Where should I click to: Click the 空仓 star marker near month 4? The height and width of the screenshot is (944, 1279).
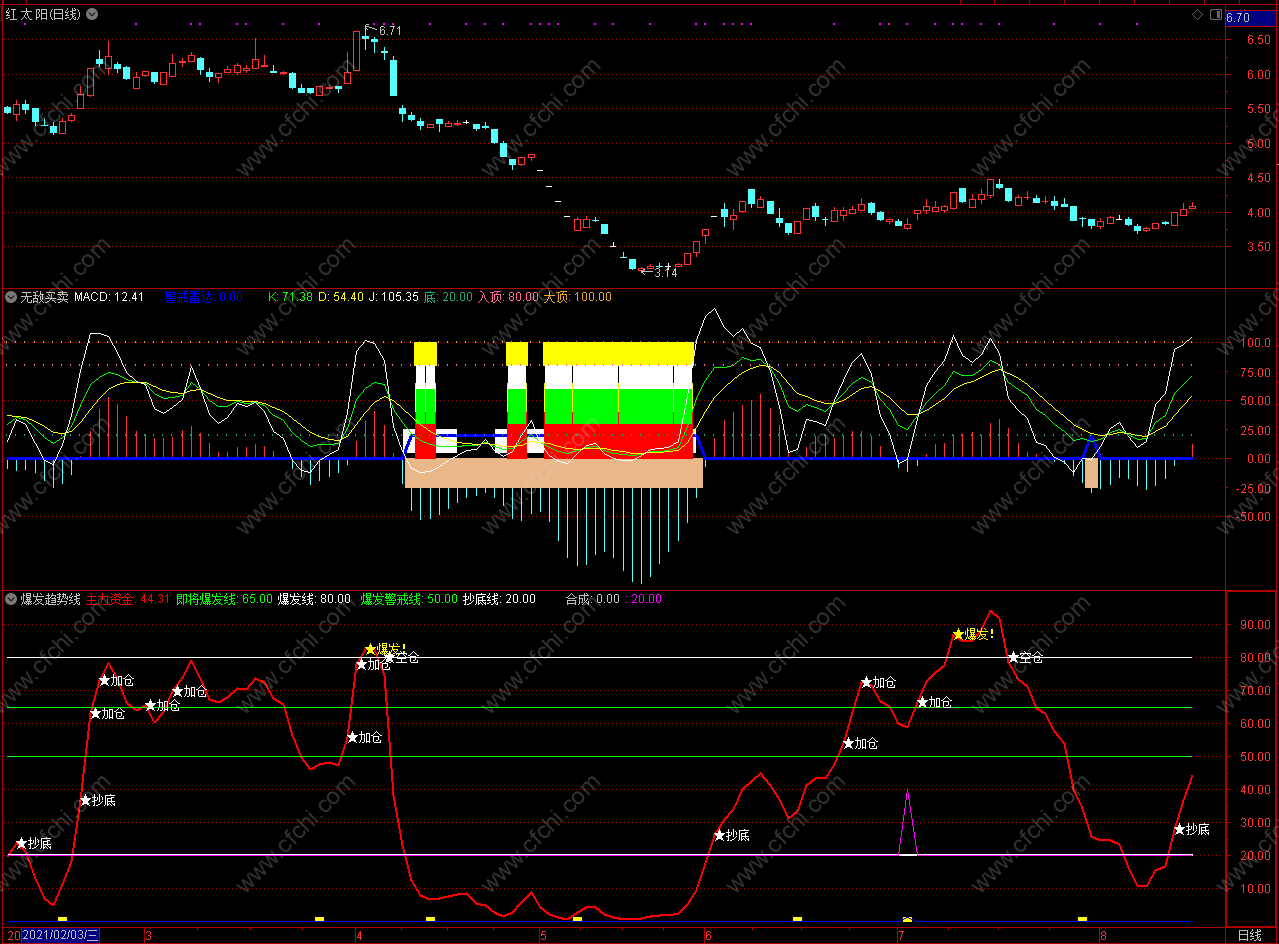(x=389, y=657)
